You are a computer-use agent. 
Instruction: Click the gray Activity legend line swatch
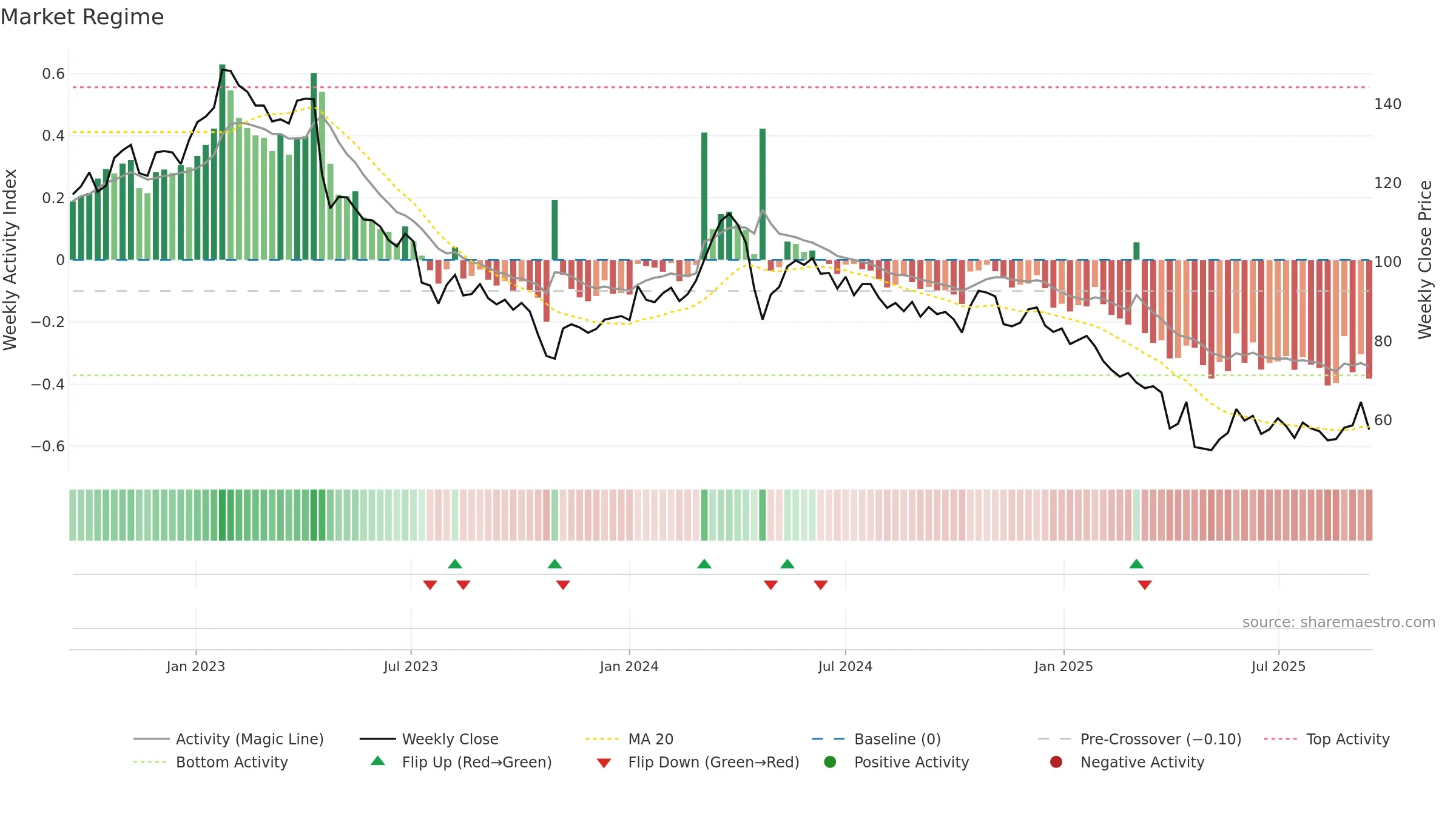(x=152, y=739)
